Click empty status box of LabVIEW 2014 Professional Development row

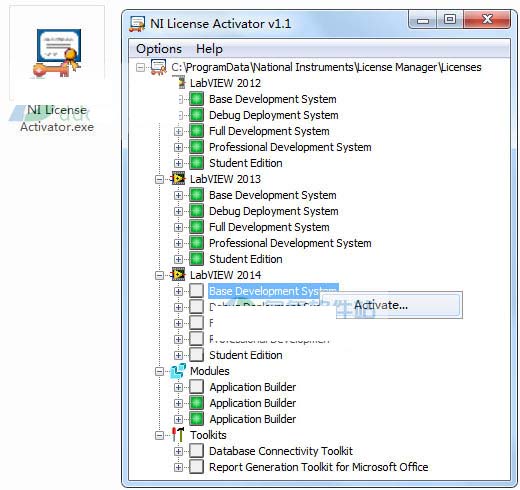(196, 339)
